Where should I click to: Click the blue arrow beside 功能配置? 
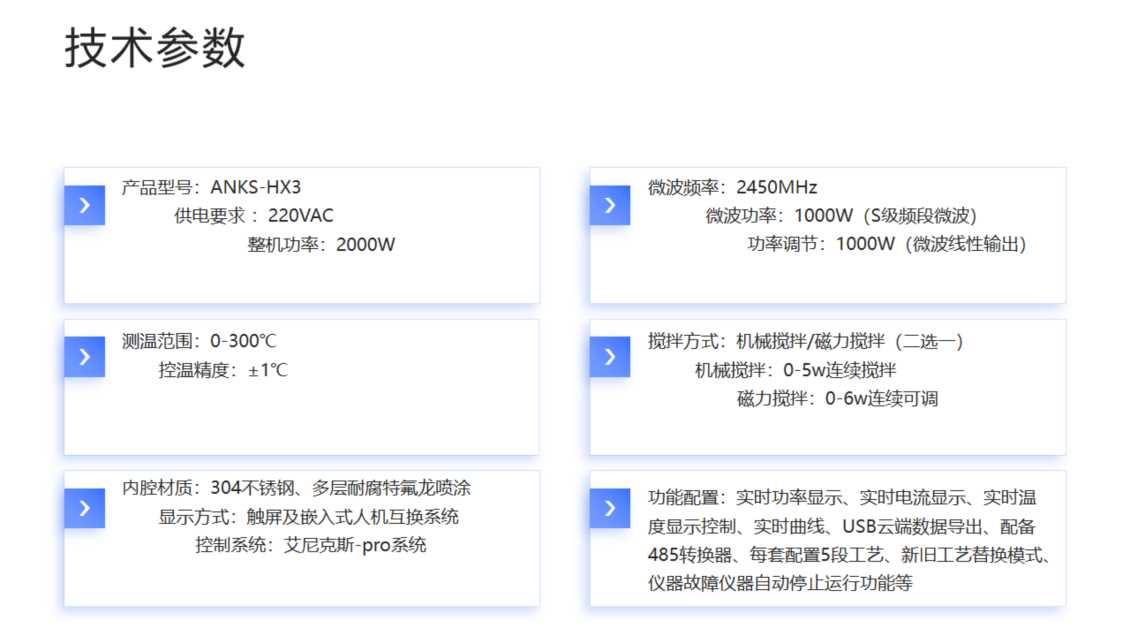610,508
